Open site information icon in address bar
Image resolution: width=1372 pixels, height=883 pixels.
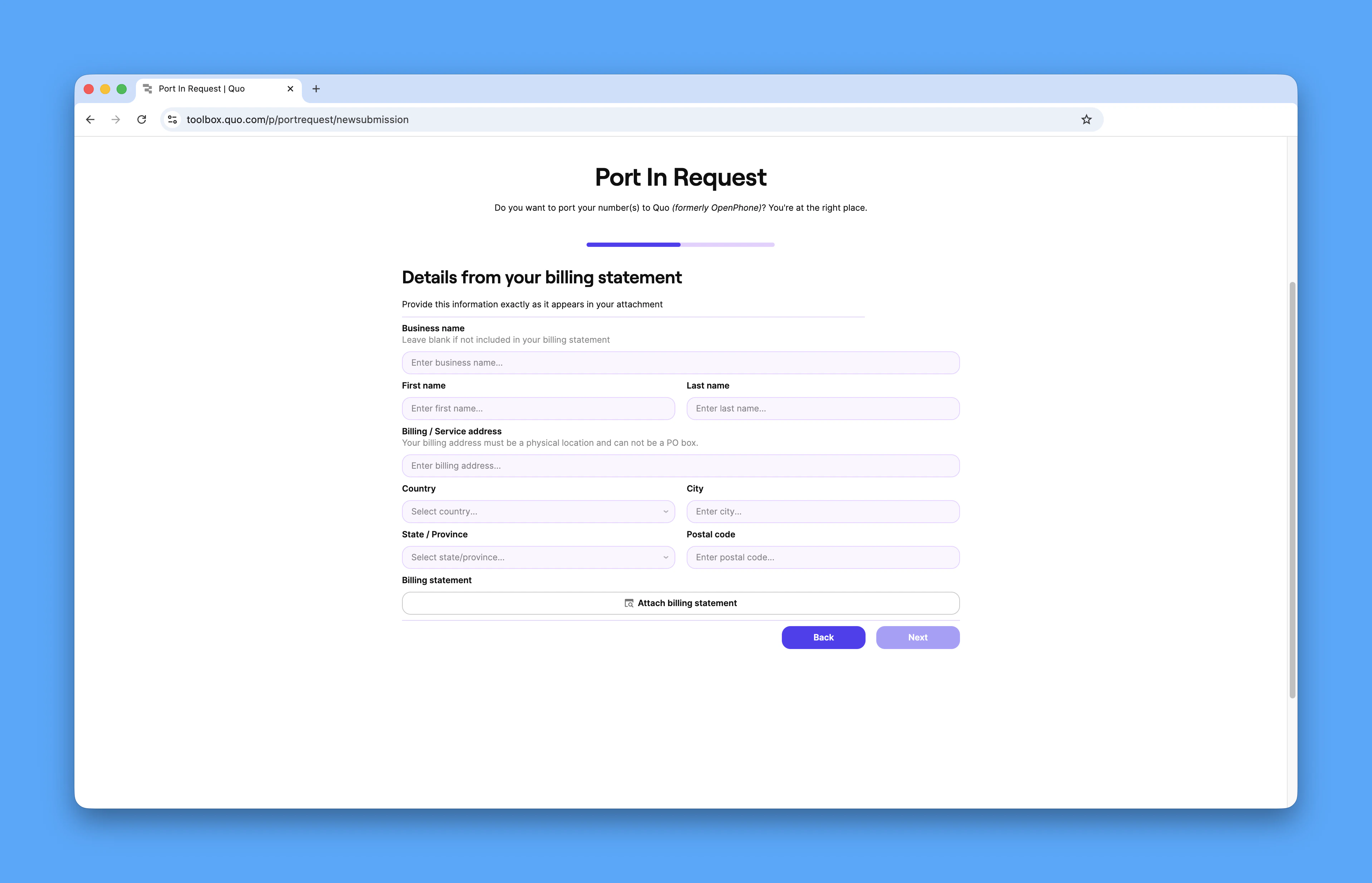172,119
